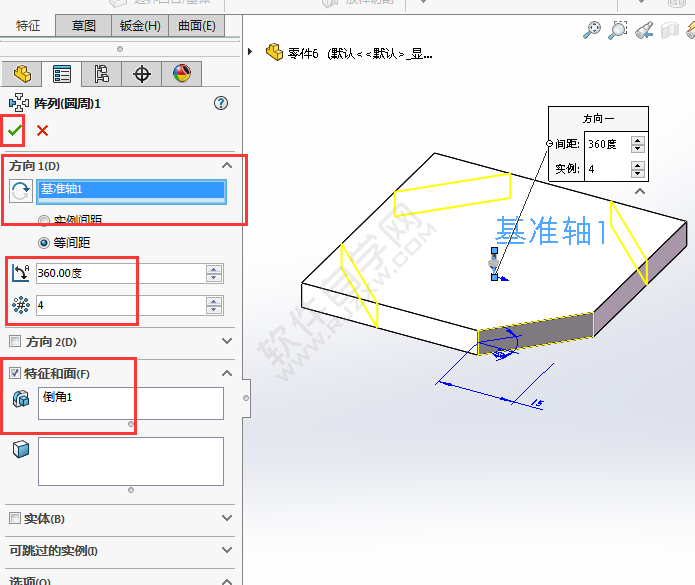Decrease the angle value spinner

point(214,278)
